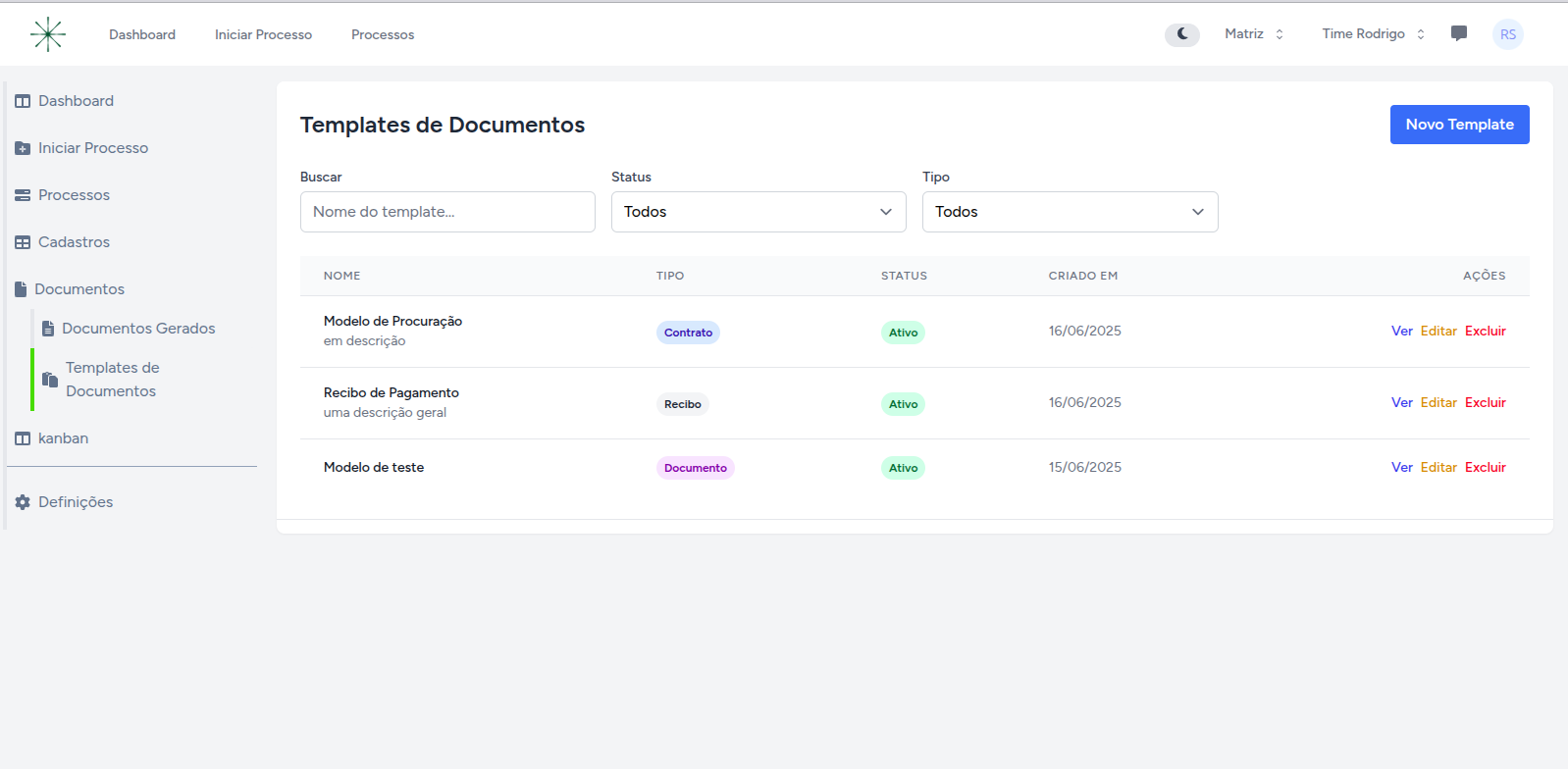Screen dimensions: 1568x770
Task: Click the star logo in header
Action: pos(47,34)
